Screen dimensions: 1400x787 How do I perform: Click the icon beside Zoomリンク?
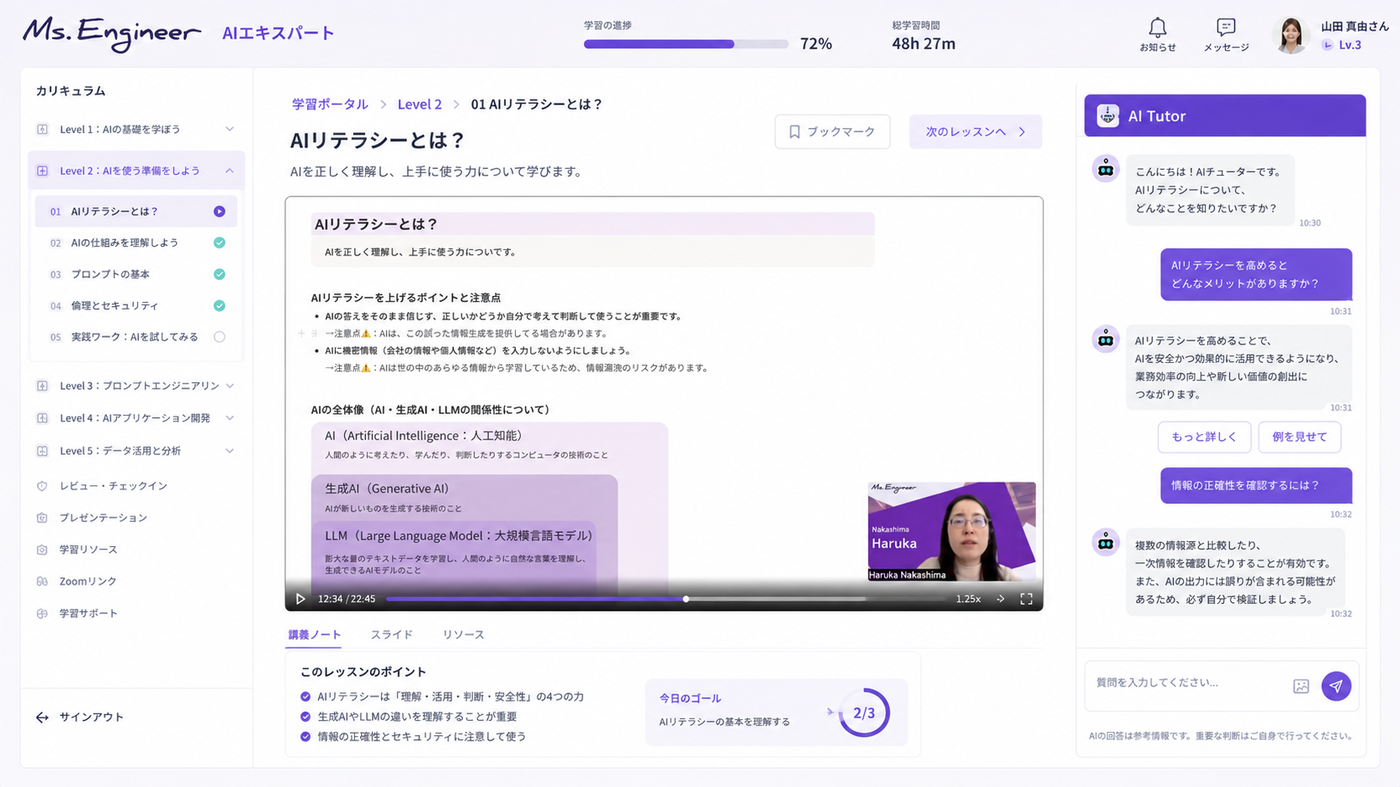(x=42, y=582)
